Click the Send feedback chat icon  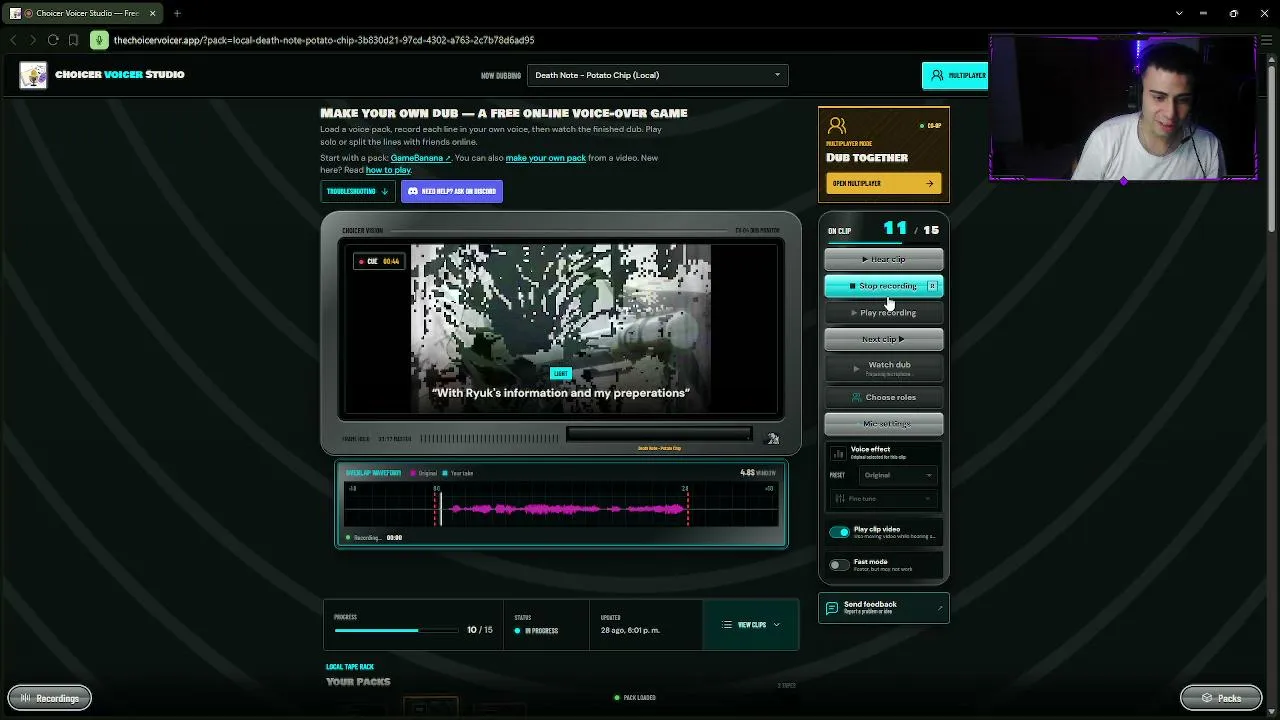(831, 608)
